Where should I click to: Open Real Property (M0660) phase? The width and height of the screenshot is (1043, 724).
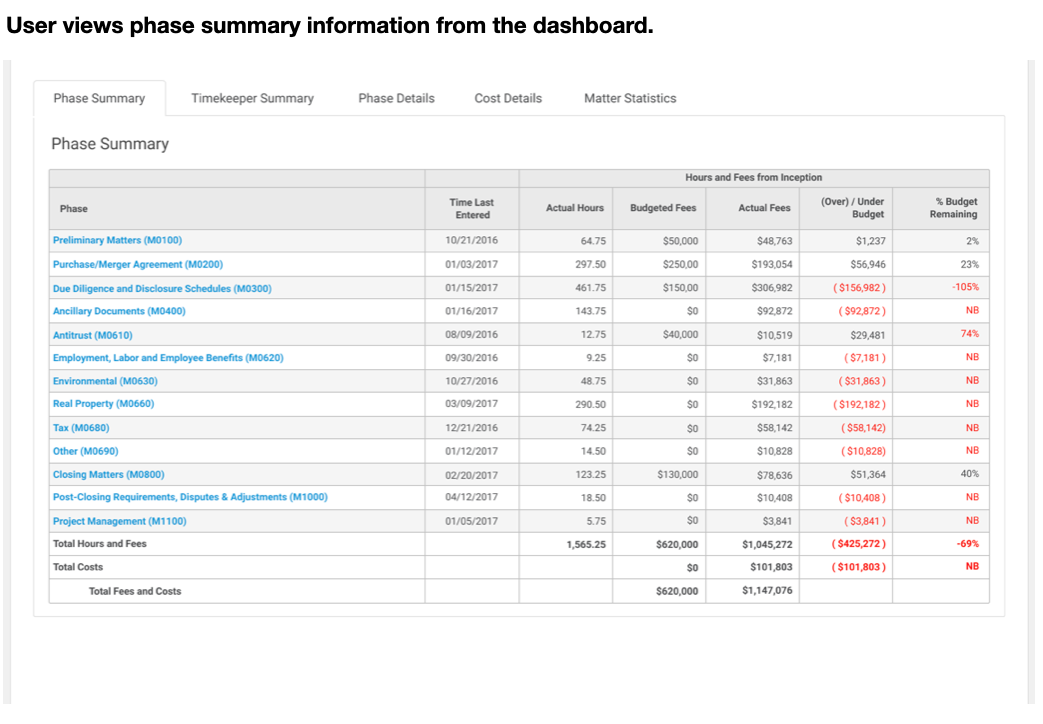(x=103, y=404)
